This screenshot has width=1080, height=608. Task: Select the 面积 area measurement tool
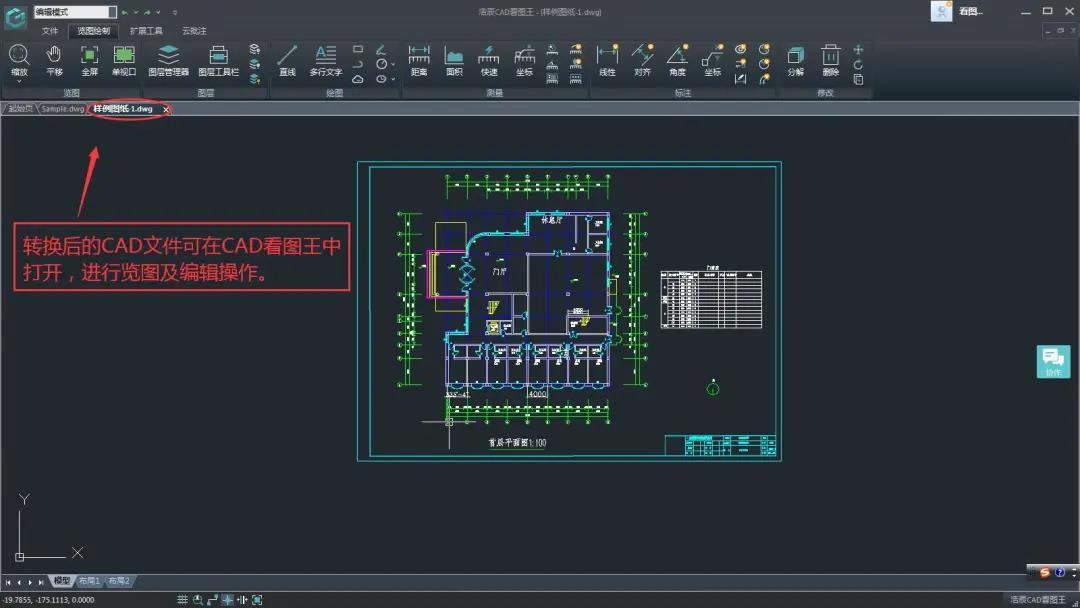(453, 60)
